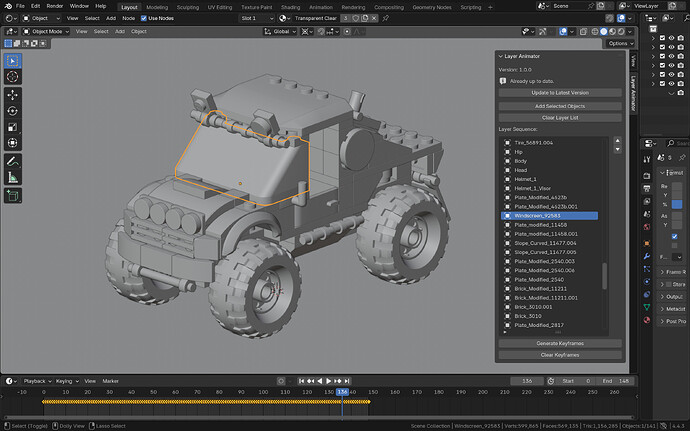Collapse the Layer Animator panel

[x=500, y=56]
